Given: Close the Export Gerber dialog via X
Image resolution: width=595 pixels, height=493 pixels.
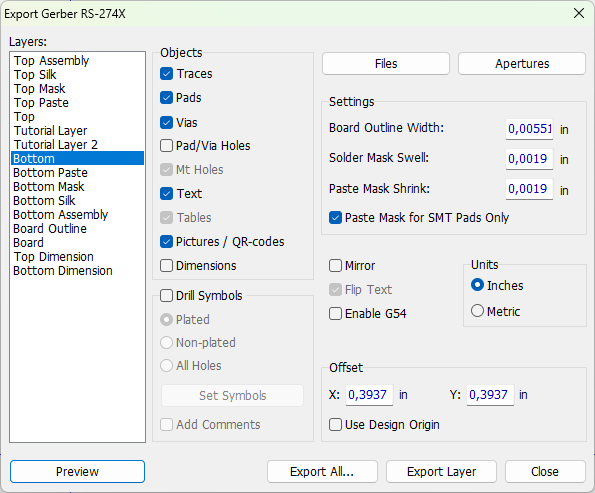Looking at the screenshot, I should click(x=579, y=13).
